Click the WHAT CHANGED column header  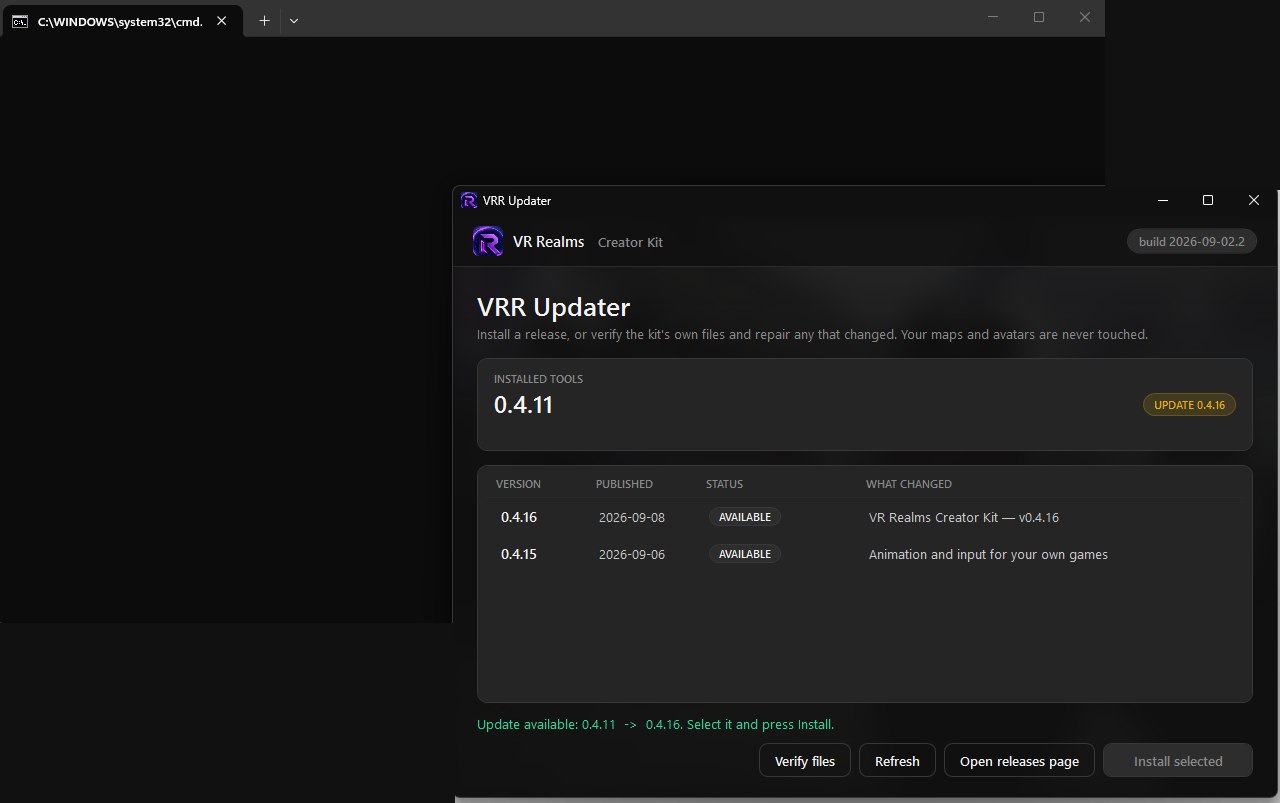[909, 484]
